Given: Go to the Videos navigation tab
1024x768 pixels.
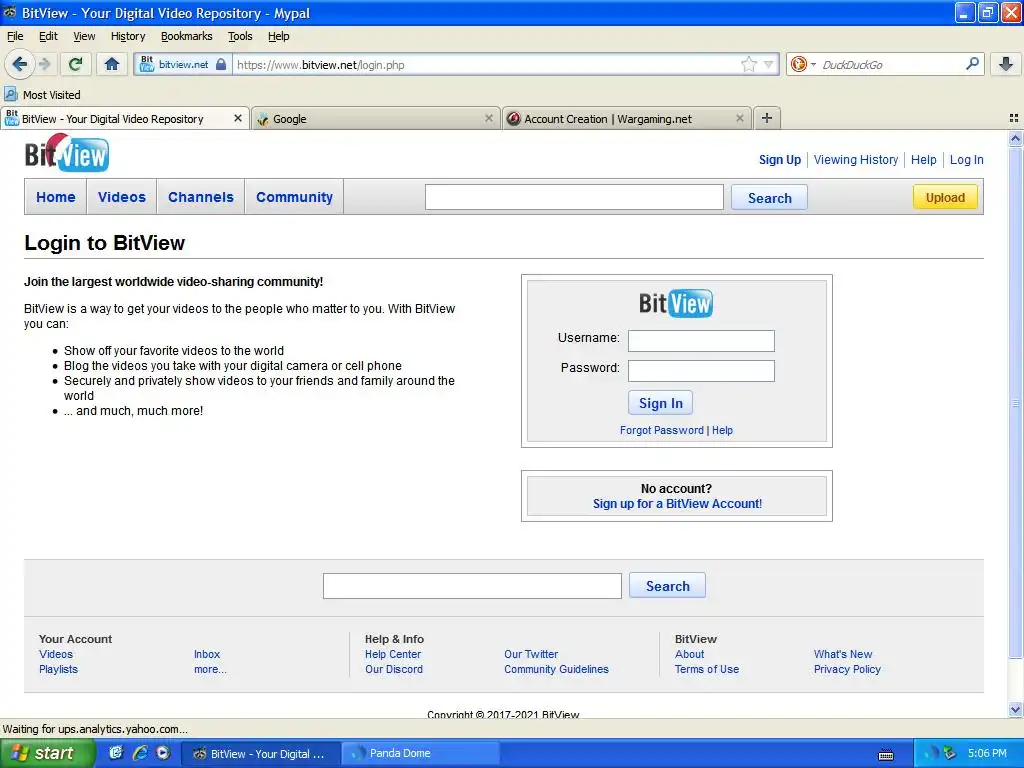Looking at the screenshot, I should tap(121, 197).
